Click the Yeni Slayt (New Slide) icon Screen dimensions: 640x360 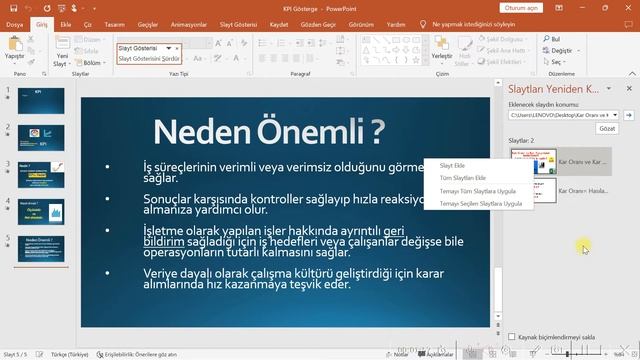[62, 43]
